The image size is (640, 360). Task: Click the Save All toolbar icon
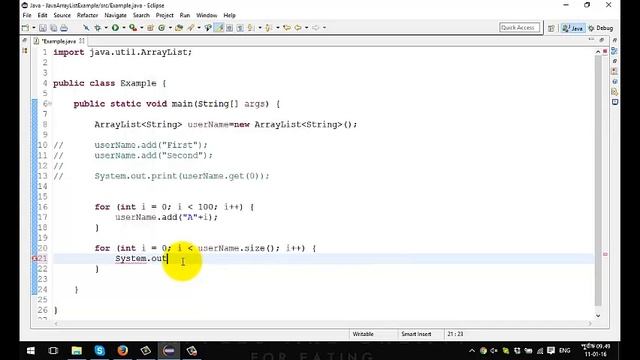53,28
